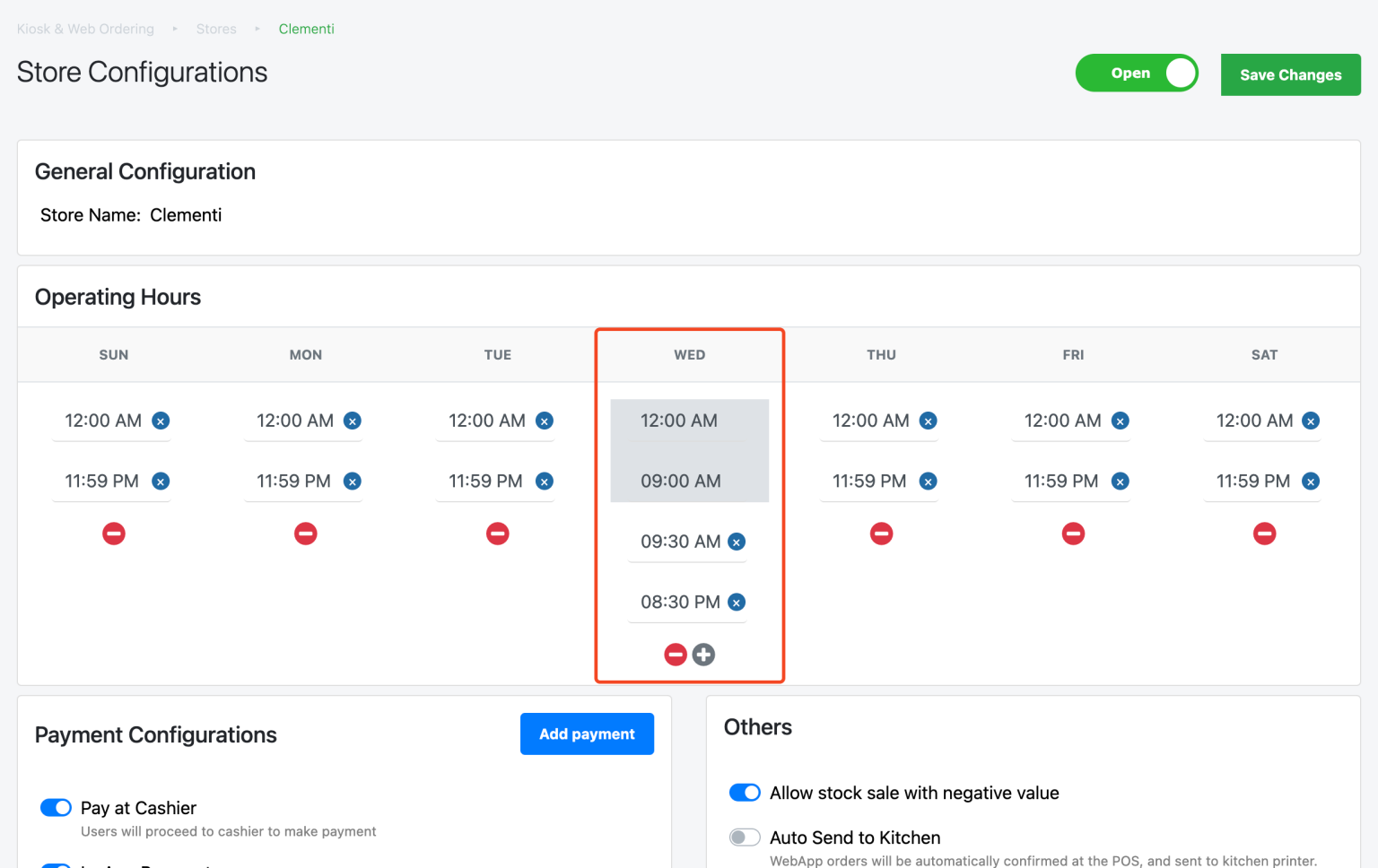This screenshot has height=868, width=1378.
Task: Click Saturday's 12:00 AM time field
Action: [x=1255, y=421]
